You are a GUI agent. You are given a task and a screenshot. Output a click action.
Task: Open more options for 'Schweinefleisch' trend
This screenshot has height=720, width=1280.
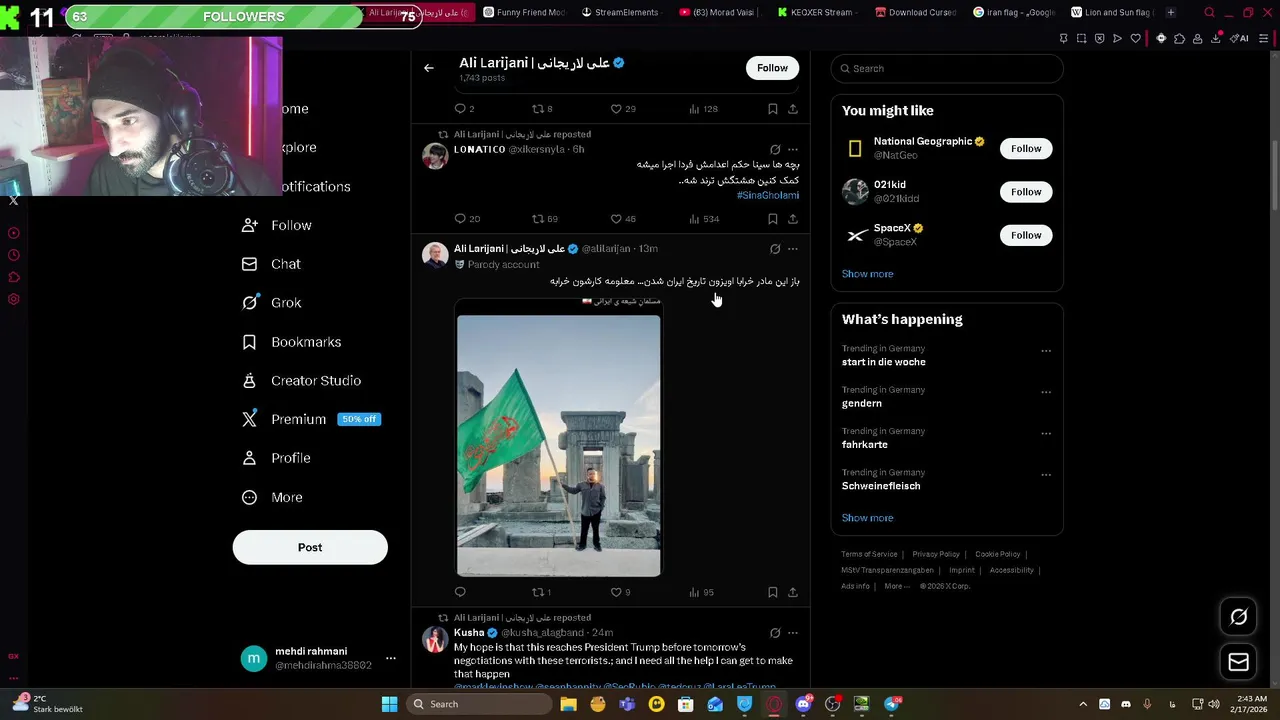coord(1046,475)
